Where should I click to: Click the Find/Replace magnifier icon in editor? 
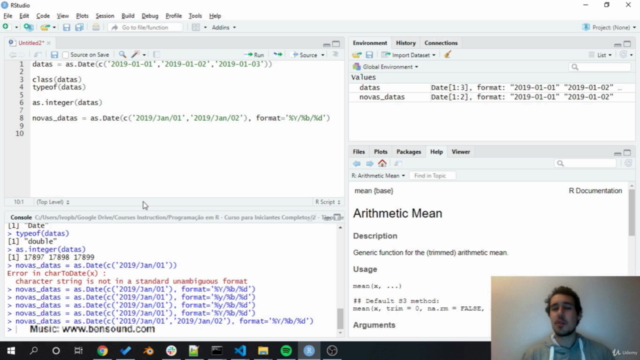click(122, 55)
